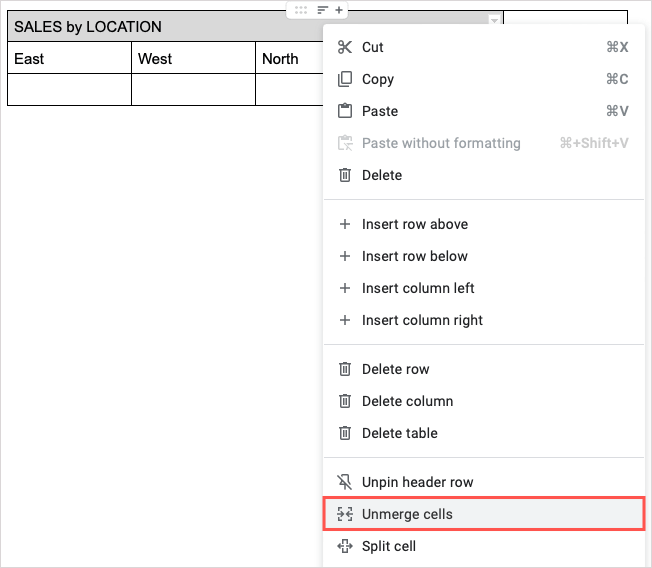Image resolution: width=652 pixels, height=568 pixels.
Task: Choose Delete column from menu
Action: [x=407, y=401]
